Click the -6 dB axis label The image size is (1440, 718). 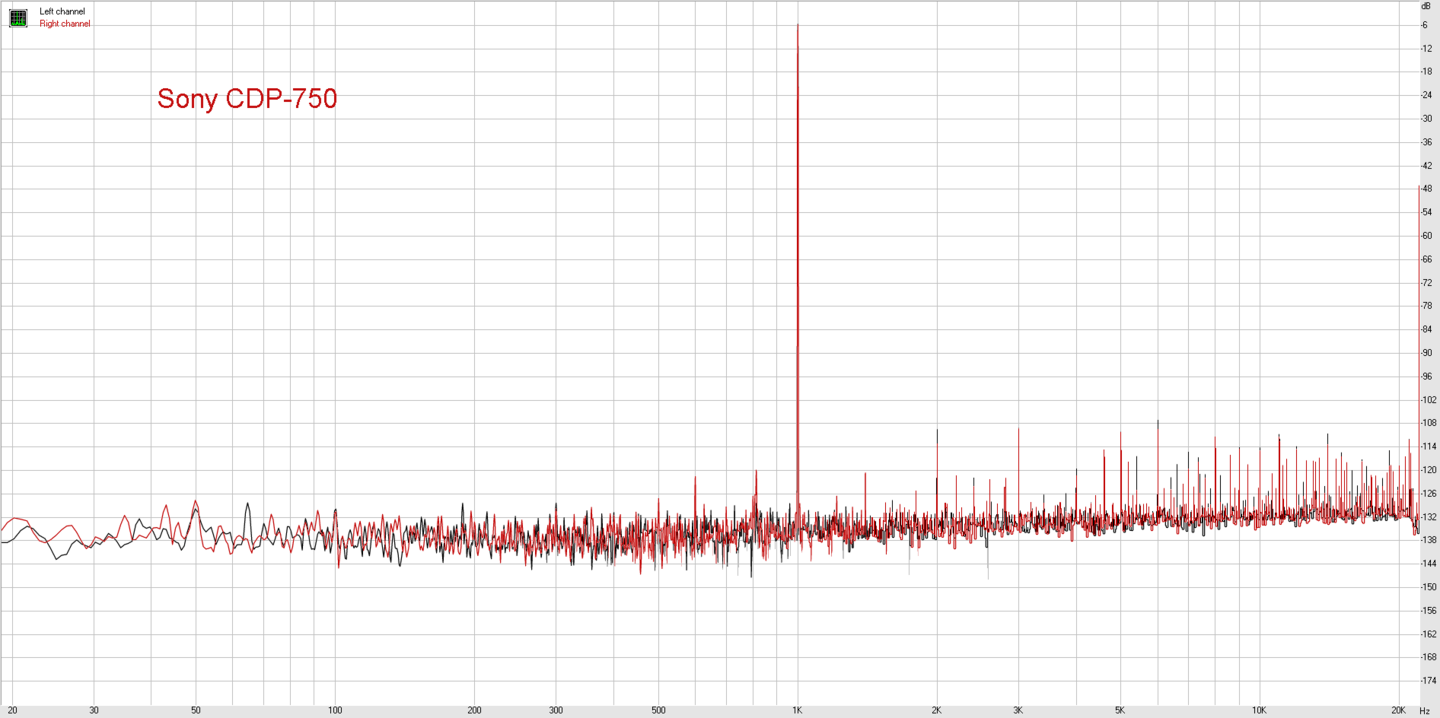click(1425, 25)
